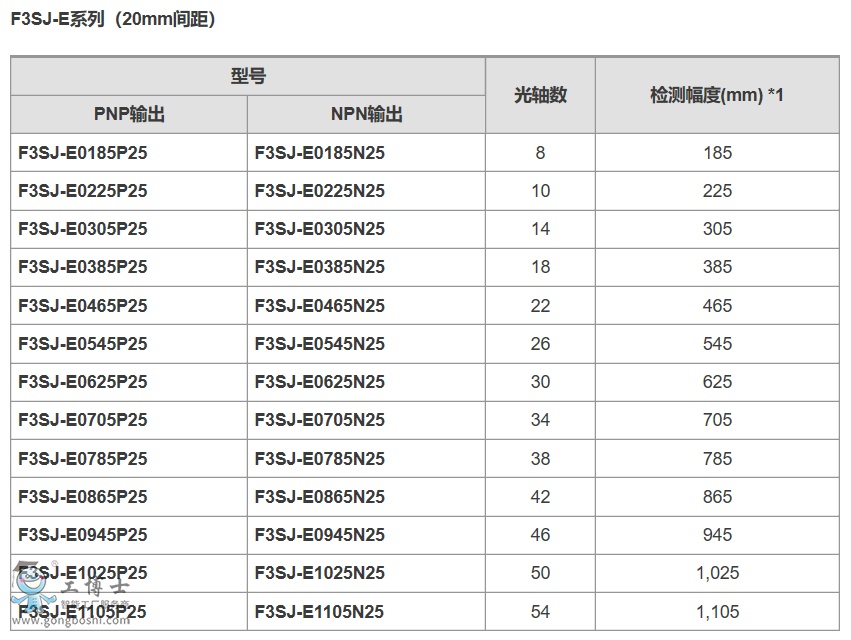Click the 型号 header cell
Viewport: 851px width, 640px height.
click(248, 77)
